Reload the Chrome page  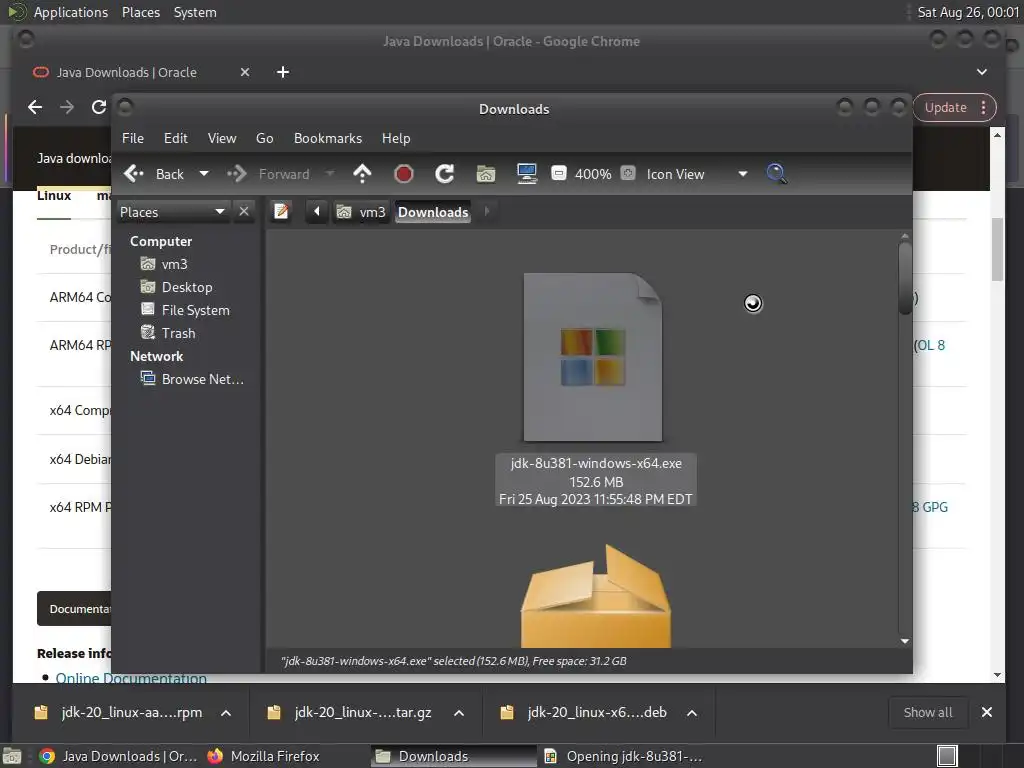pos(99,107)
